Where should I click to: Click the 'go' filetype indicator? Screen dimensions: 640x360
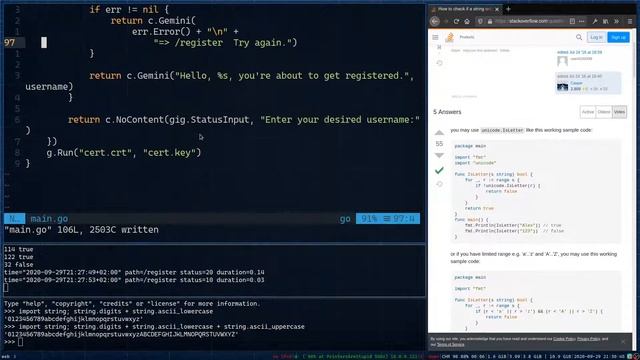click(x=345, y=219)
